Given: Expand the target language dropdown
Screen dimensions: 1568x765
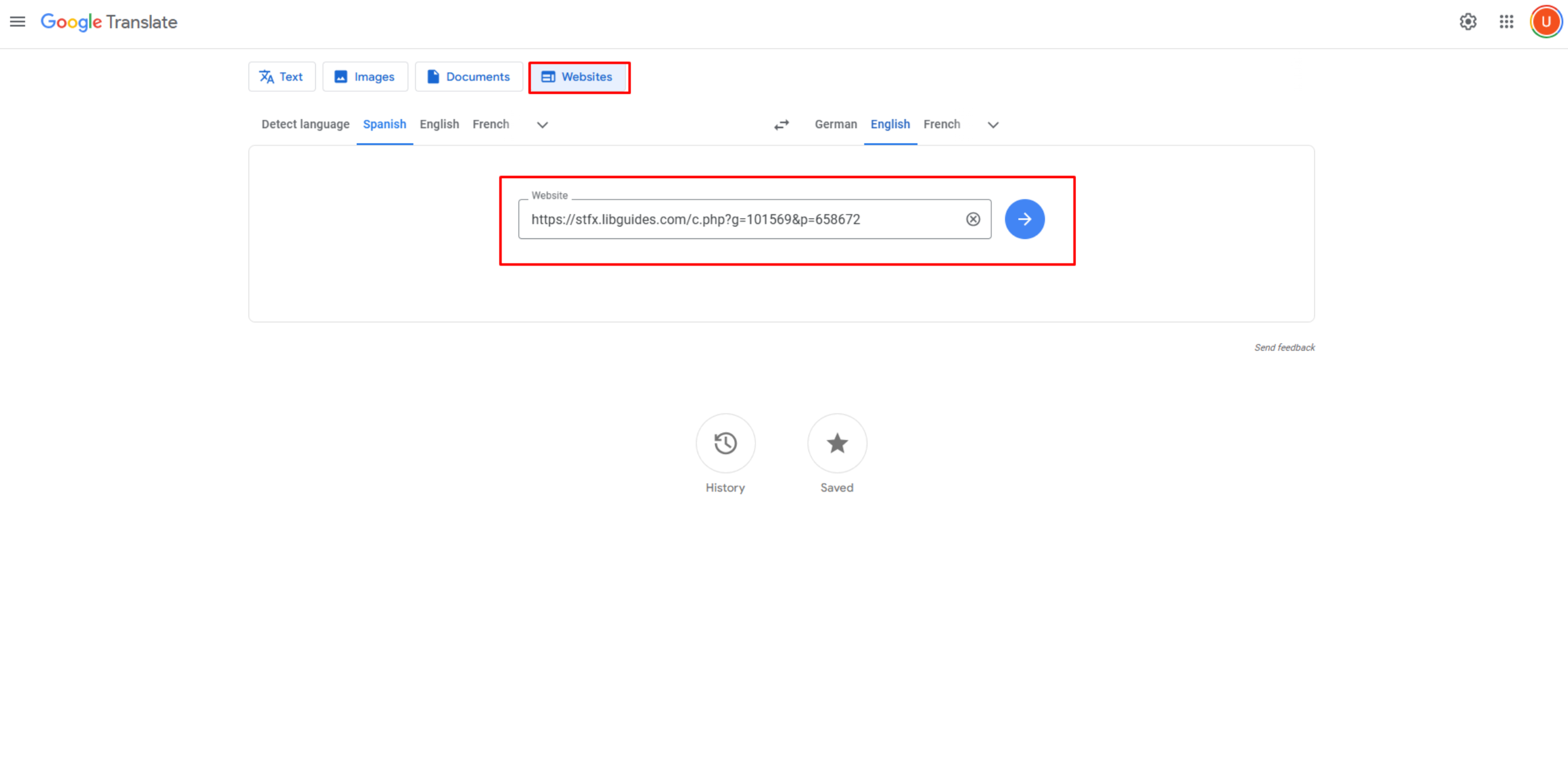Looking at the screenshot, I should (992, 125).
